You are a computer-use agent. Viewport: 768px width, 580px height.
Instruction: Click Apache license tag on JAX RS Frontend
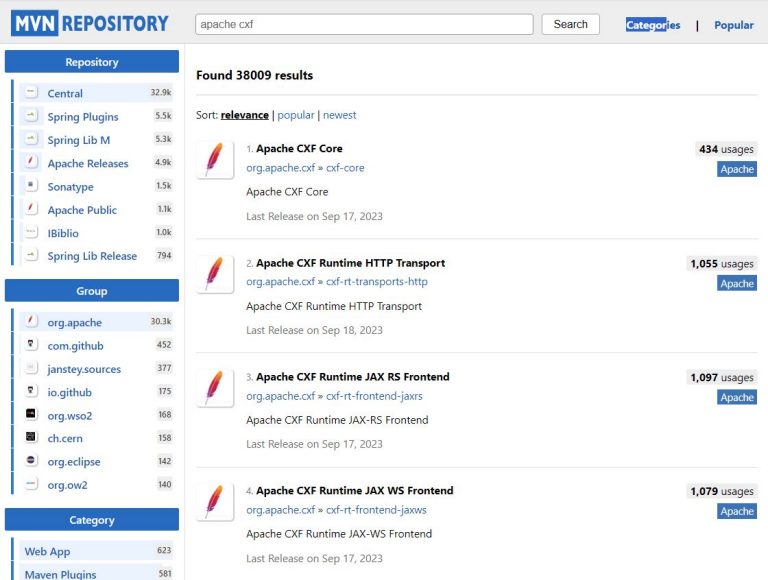point(737,397)
